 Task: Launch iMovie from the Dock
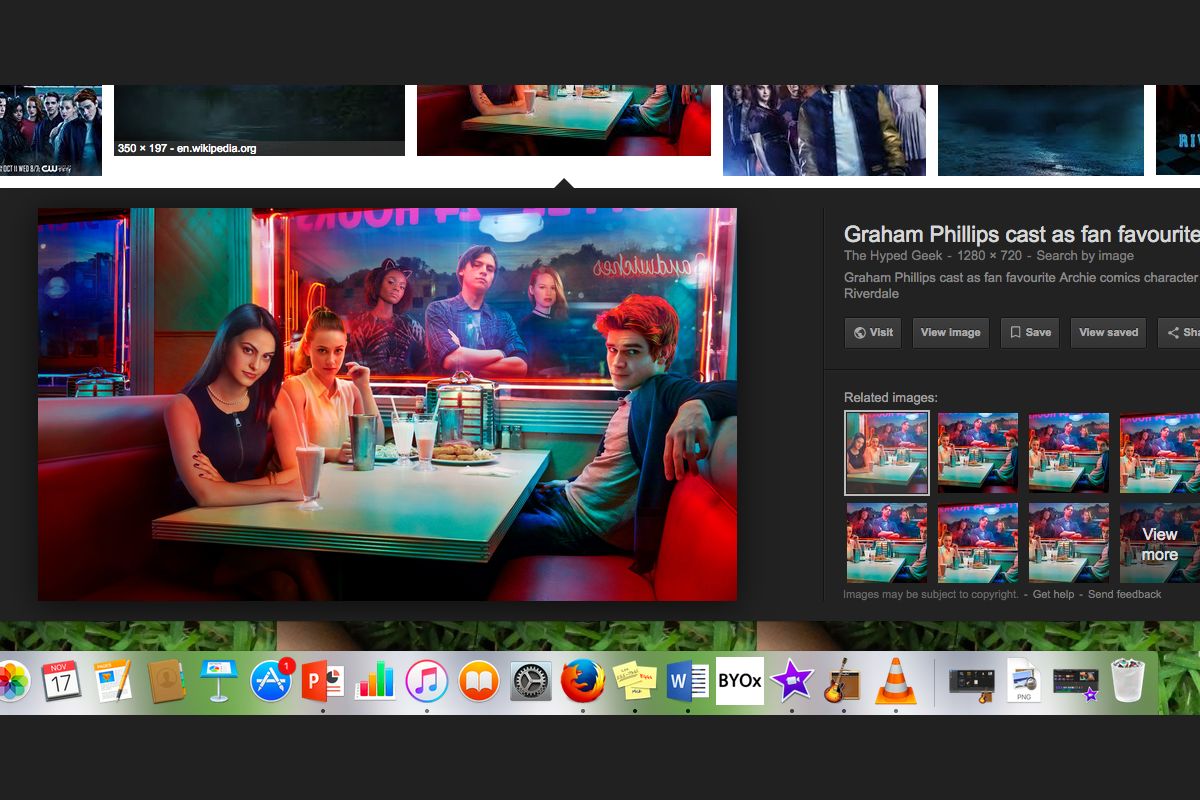pos(792,681)
